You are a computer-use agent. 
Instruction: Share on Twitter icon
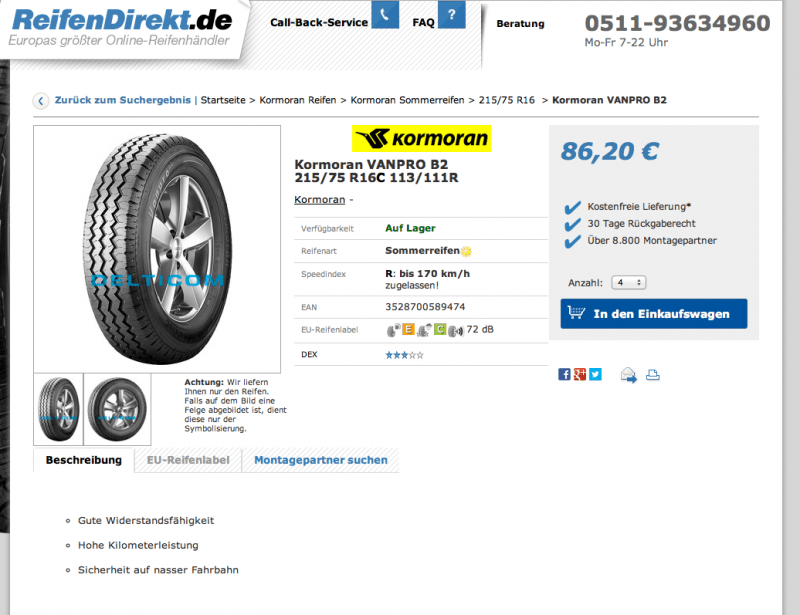(595, 374)
